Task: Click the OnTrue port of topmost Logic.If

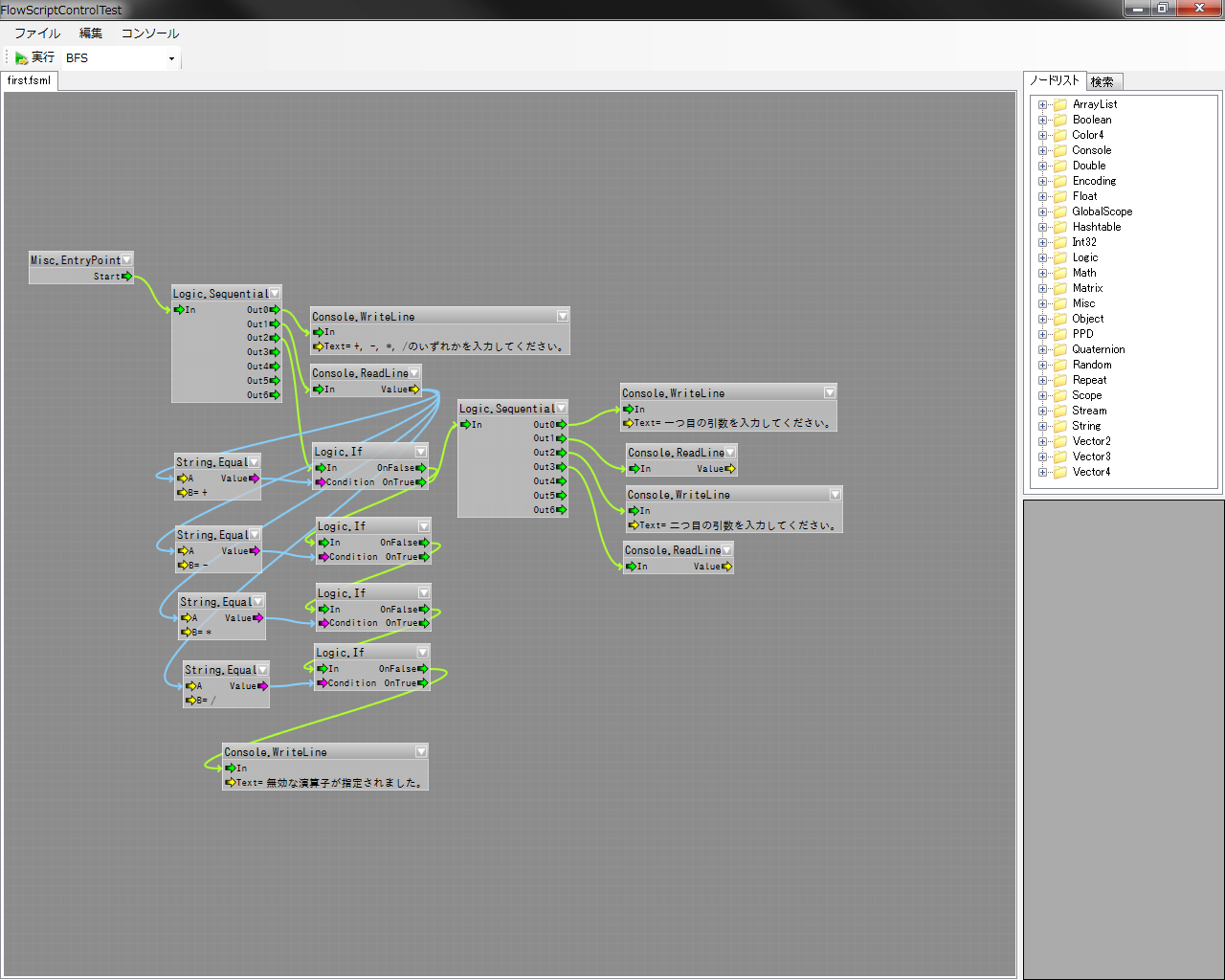Action: pos(422,482)
